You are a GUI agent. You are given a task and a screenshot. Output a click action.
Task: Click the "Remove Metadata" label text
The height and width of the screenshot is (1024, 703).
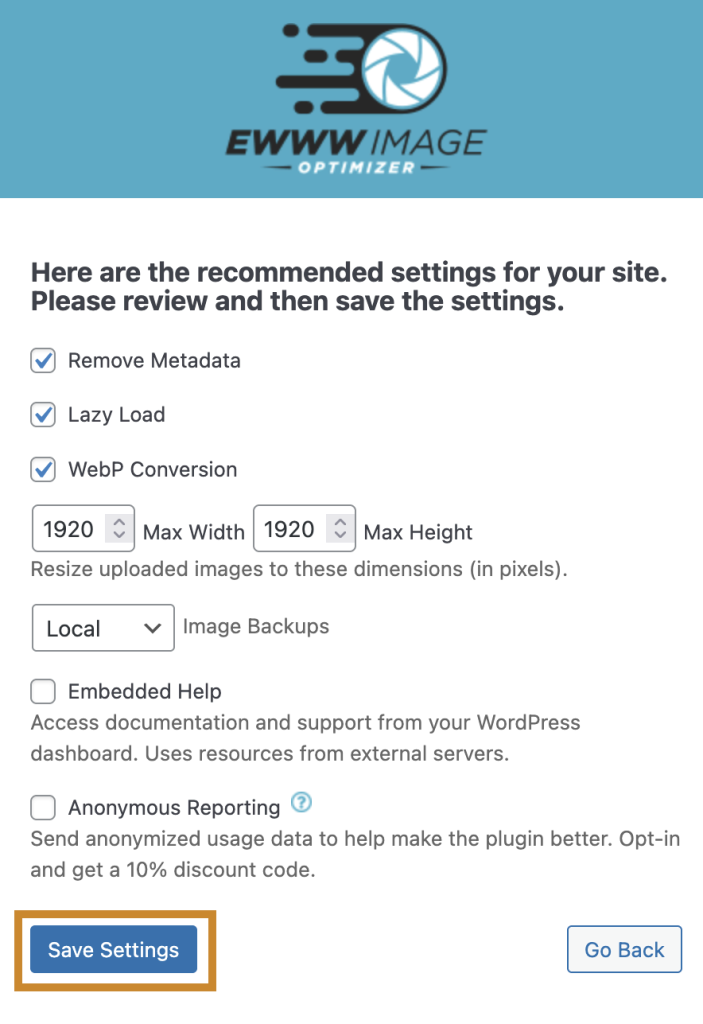click(154, 361)
